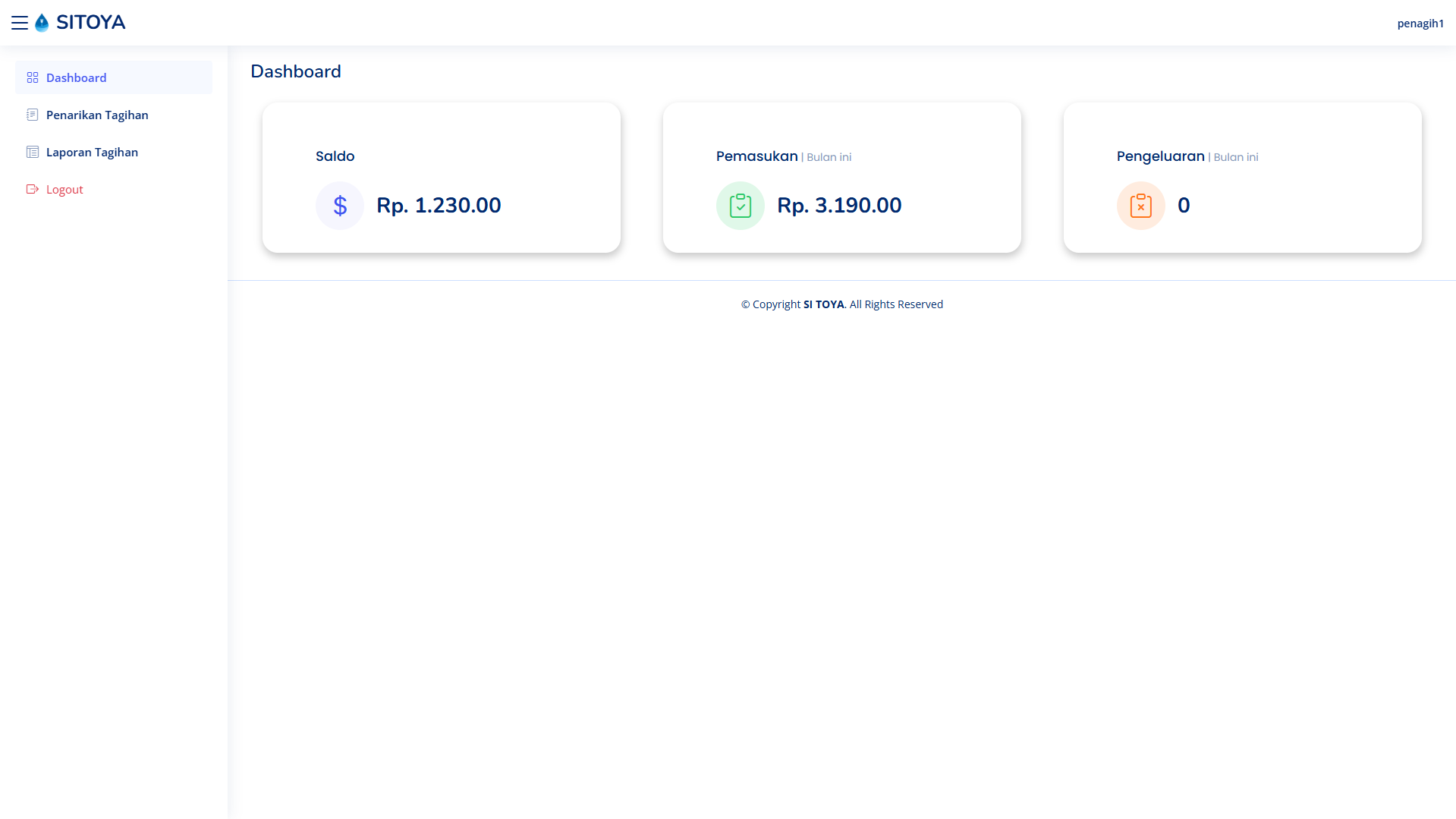
Task: Click the Laporan Tagihan report icon
Action: pyautogui.click(x=32, y=152)
